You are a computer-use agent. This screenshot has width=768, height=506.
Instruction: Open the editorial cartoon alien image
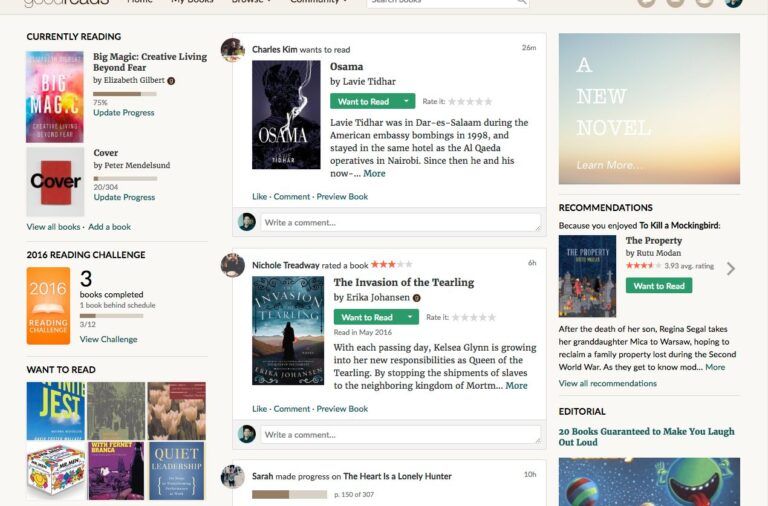(x=649, y=482)
